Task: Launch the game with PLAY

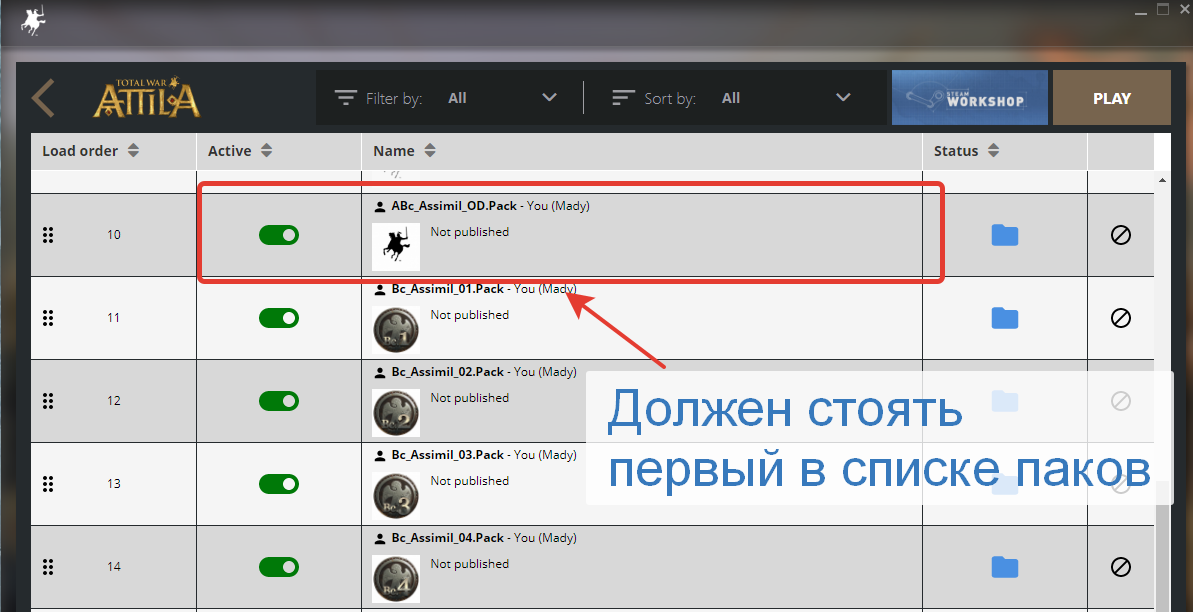Action: (x=1112, y=97)
